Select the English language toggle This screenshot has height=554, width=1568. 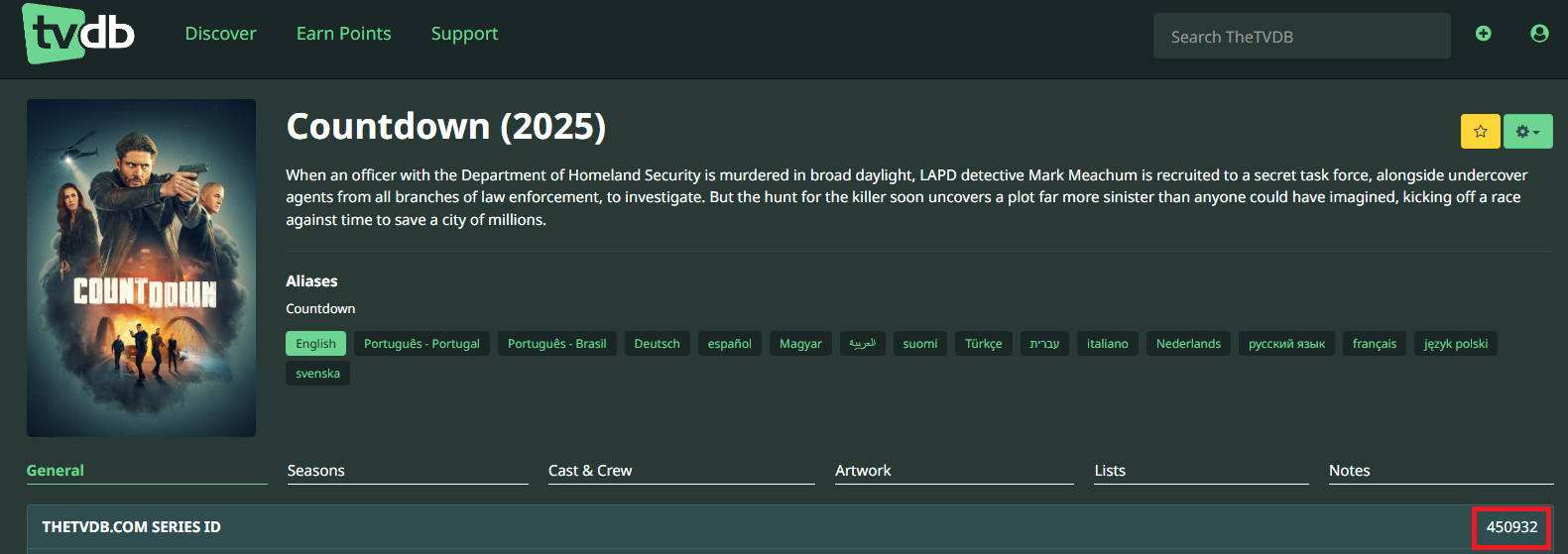click(315, 344)
